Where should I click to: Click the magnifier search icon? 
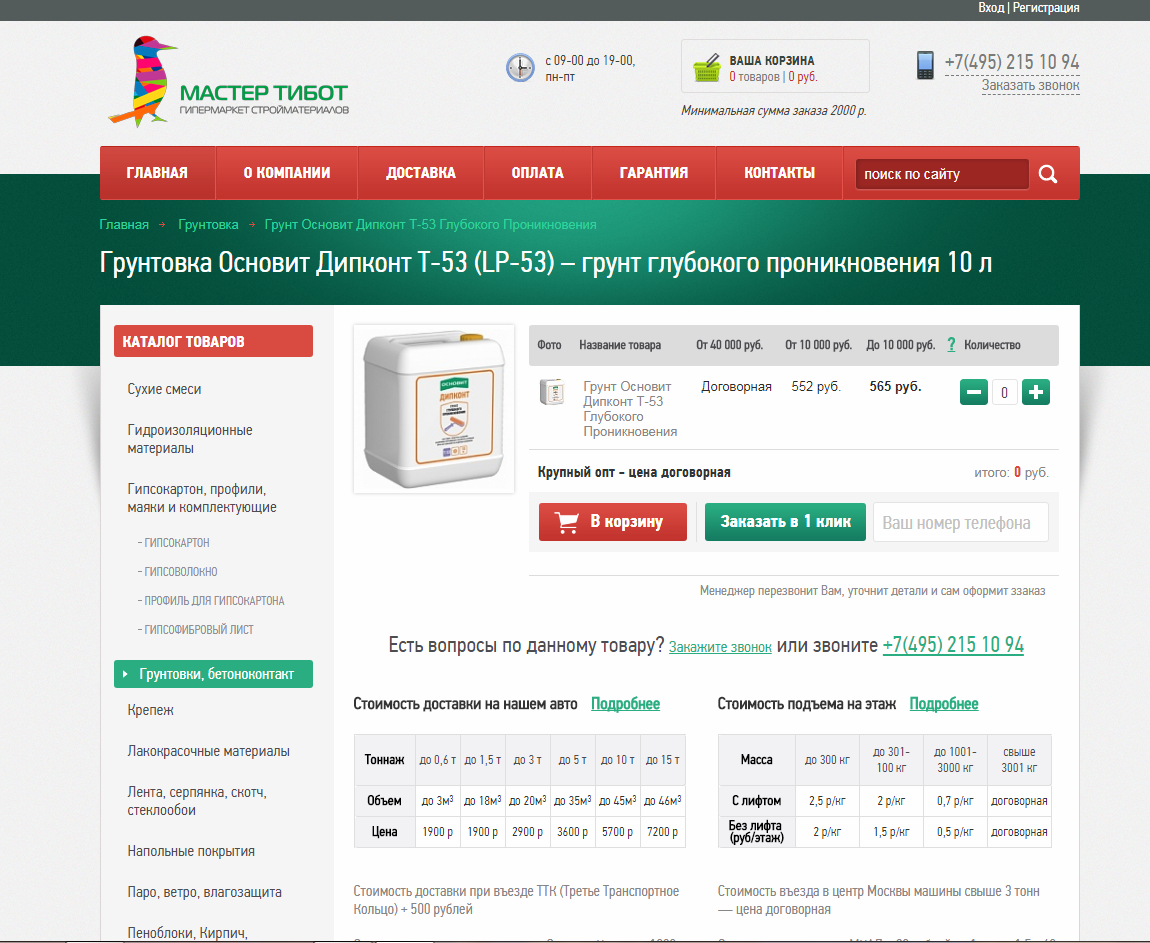[x=1048, y=174]
